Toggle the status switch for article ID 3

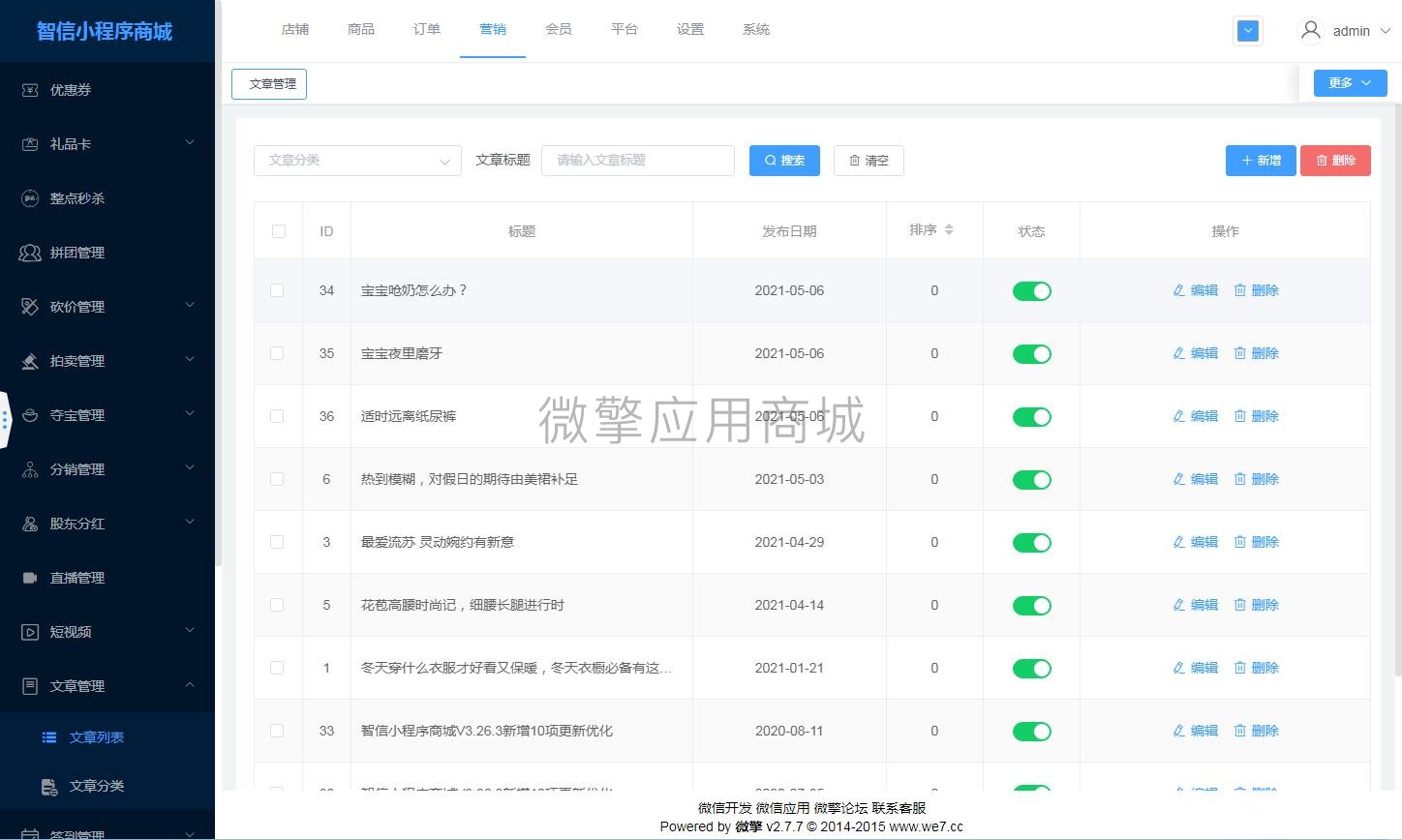point(1031,543)
